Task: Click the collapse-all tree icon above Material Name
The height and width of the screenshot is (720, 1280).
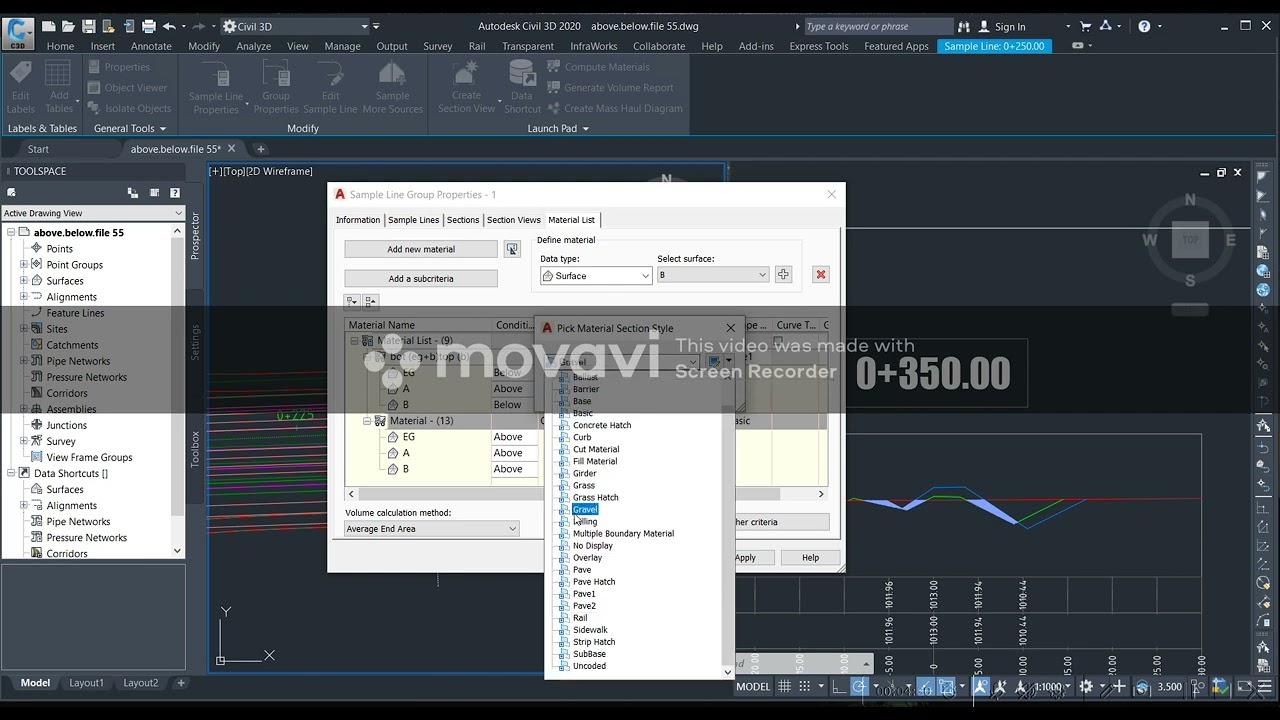Action: [371, 301]
